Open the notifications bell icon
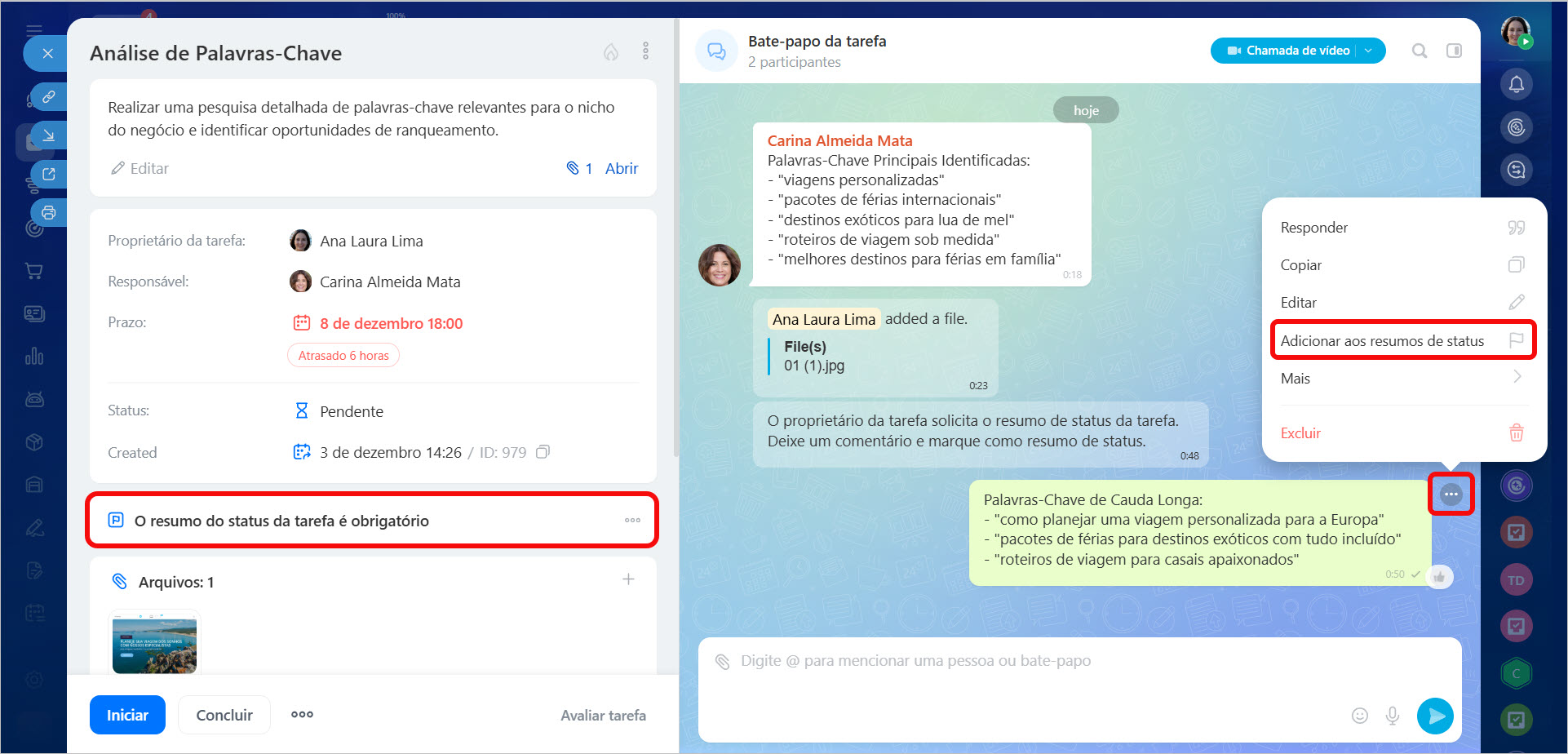This screenshot has height=754, width=1568. (1516, 84)
